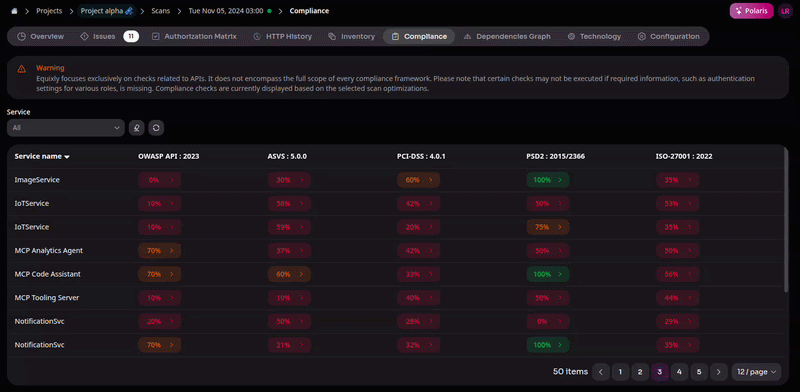Viewport: 800px width, 392px height.
Task: Open the Authorization Matrix tab
Action: (194, 36)
